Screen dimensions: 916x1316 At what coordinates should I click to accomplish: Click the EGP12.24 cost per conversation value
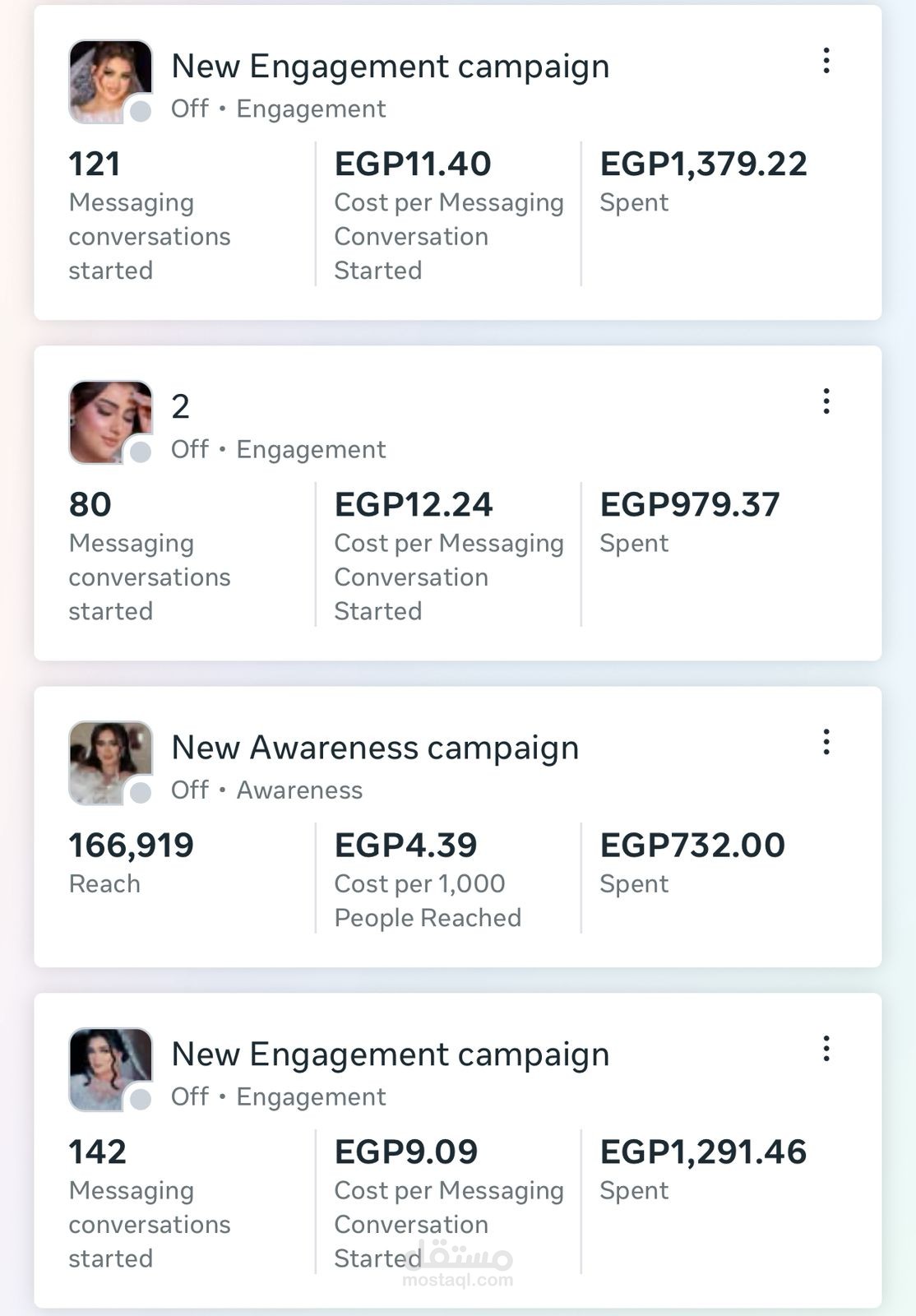pyautogui.click(x=413, y=505)
